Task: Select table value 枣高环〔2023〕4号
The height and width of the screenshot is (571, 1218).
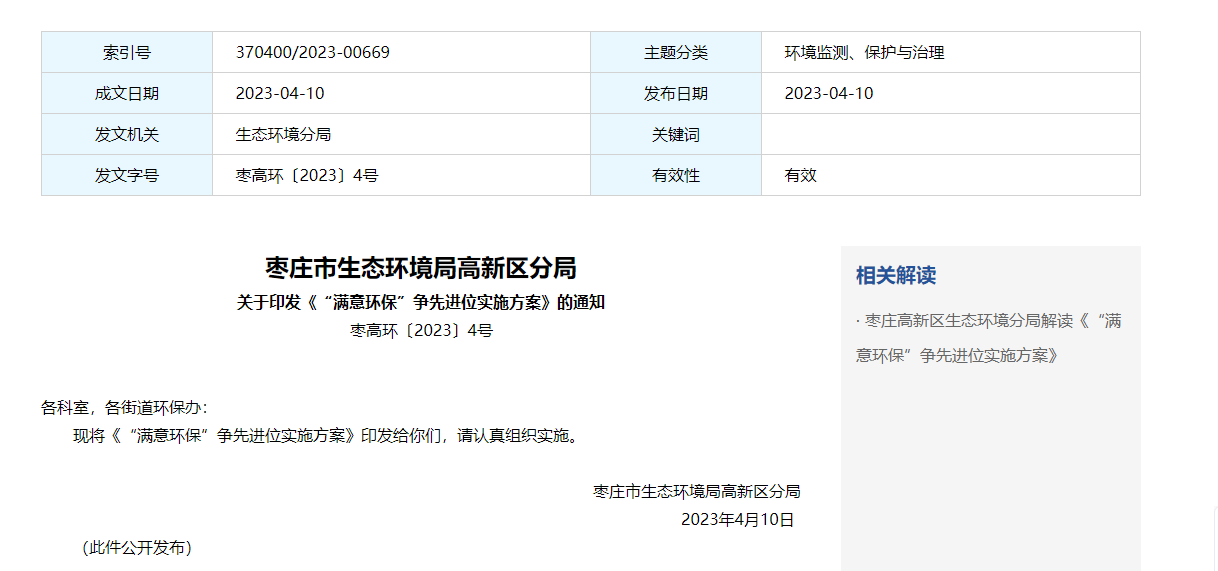Action: coord(307,175)
